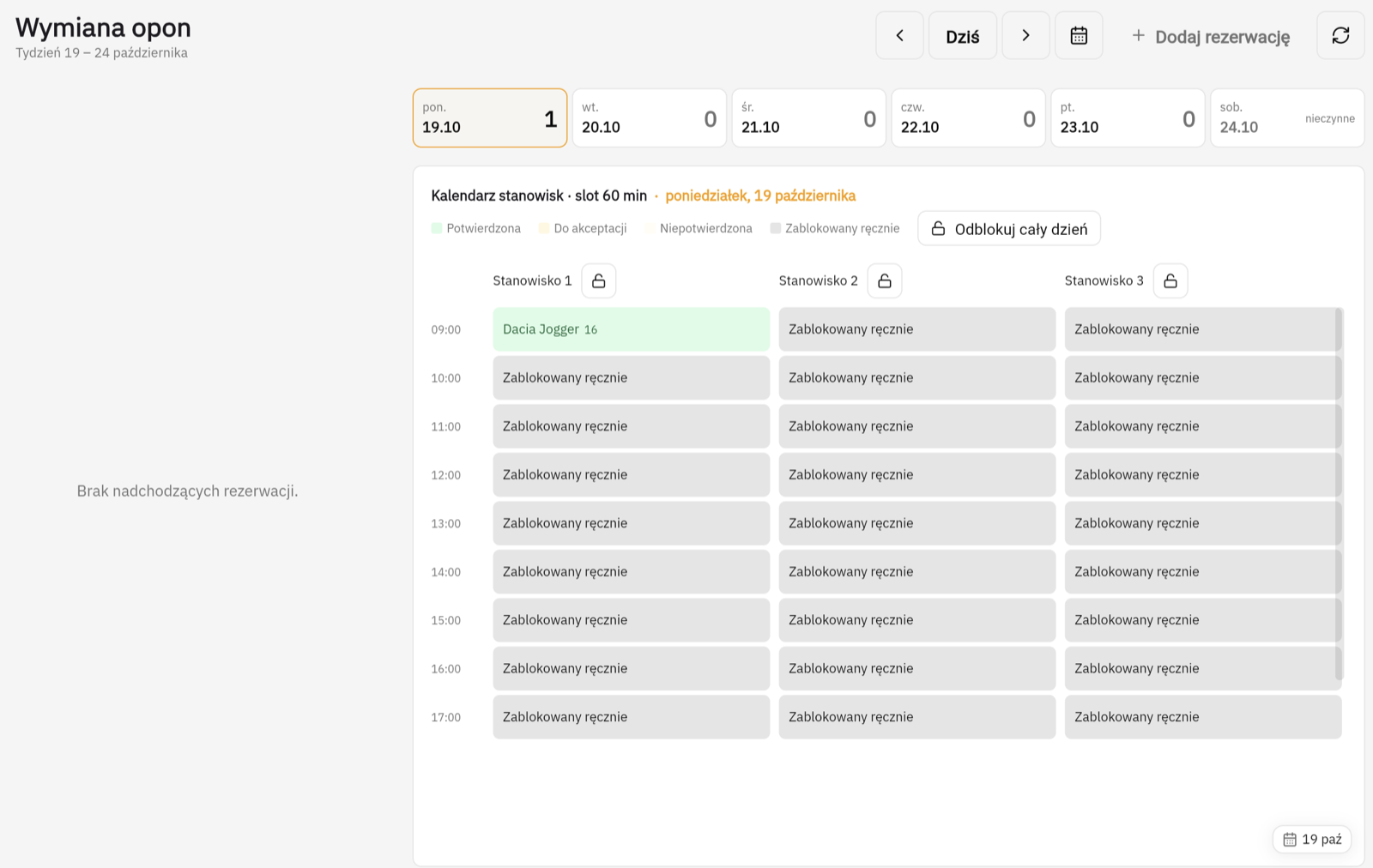Image resolution: width=1373 pixels, height=868 pixels.
Task: Click 'Tydzień 19 – 24 października' subtitle
Action: click(101, 52)
